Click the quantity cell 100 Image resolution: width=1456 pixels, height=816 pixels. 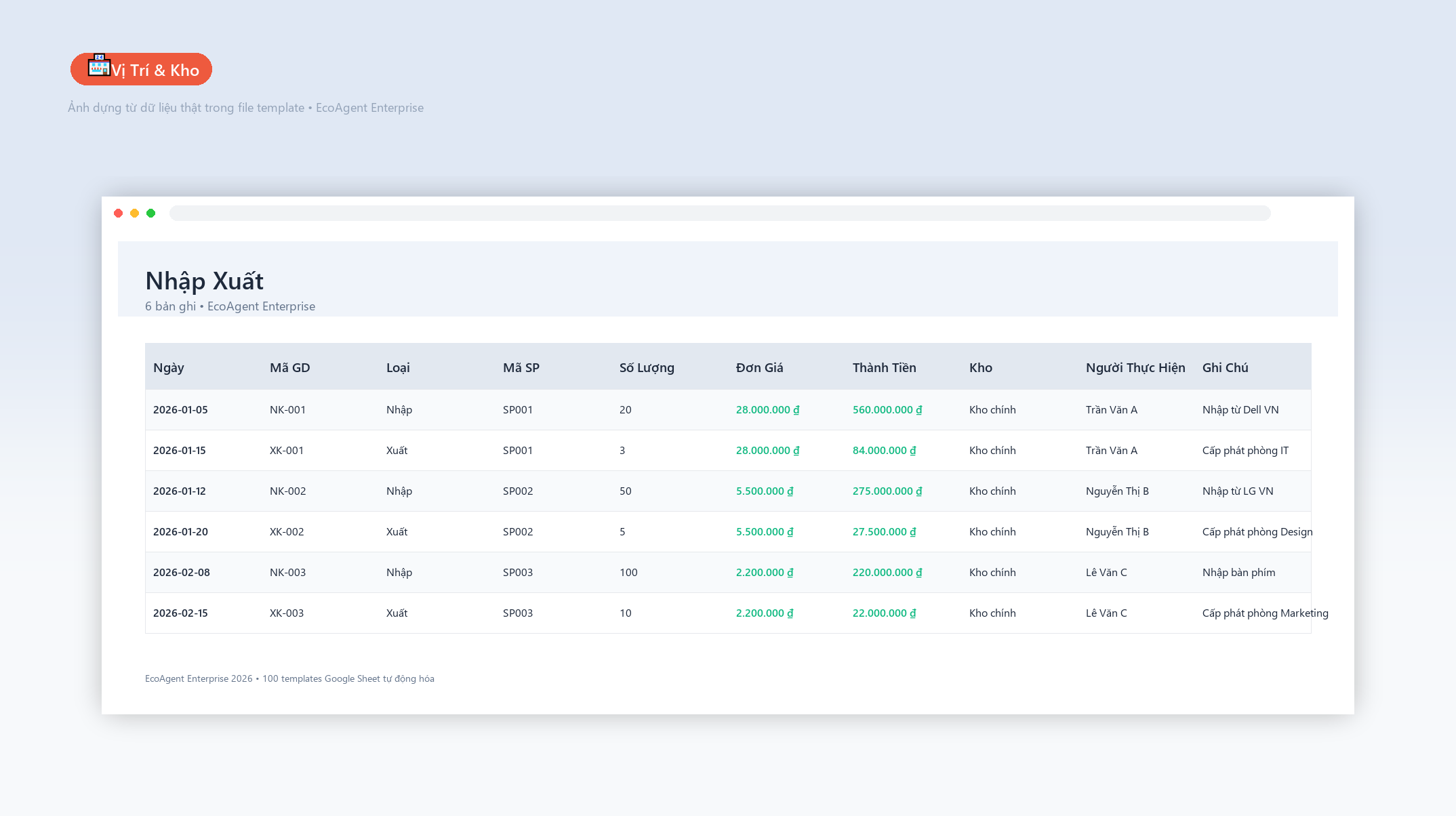[628, 573]
